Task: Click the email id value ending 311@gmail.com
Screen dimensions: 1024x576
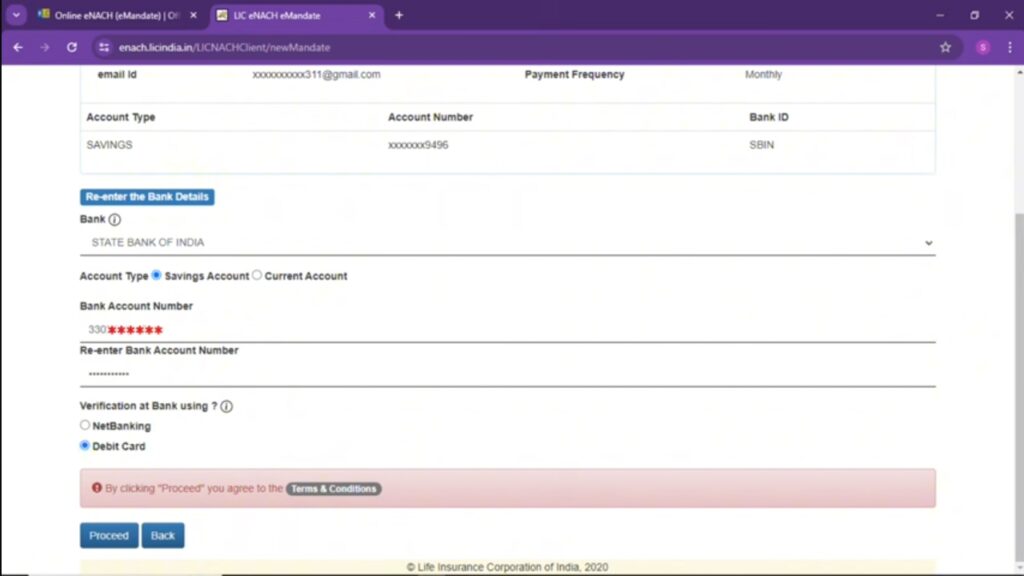Action: [x=316, y=74]
